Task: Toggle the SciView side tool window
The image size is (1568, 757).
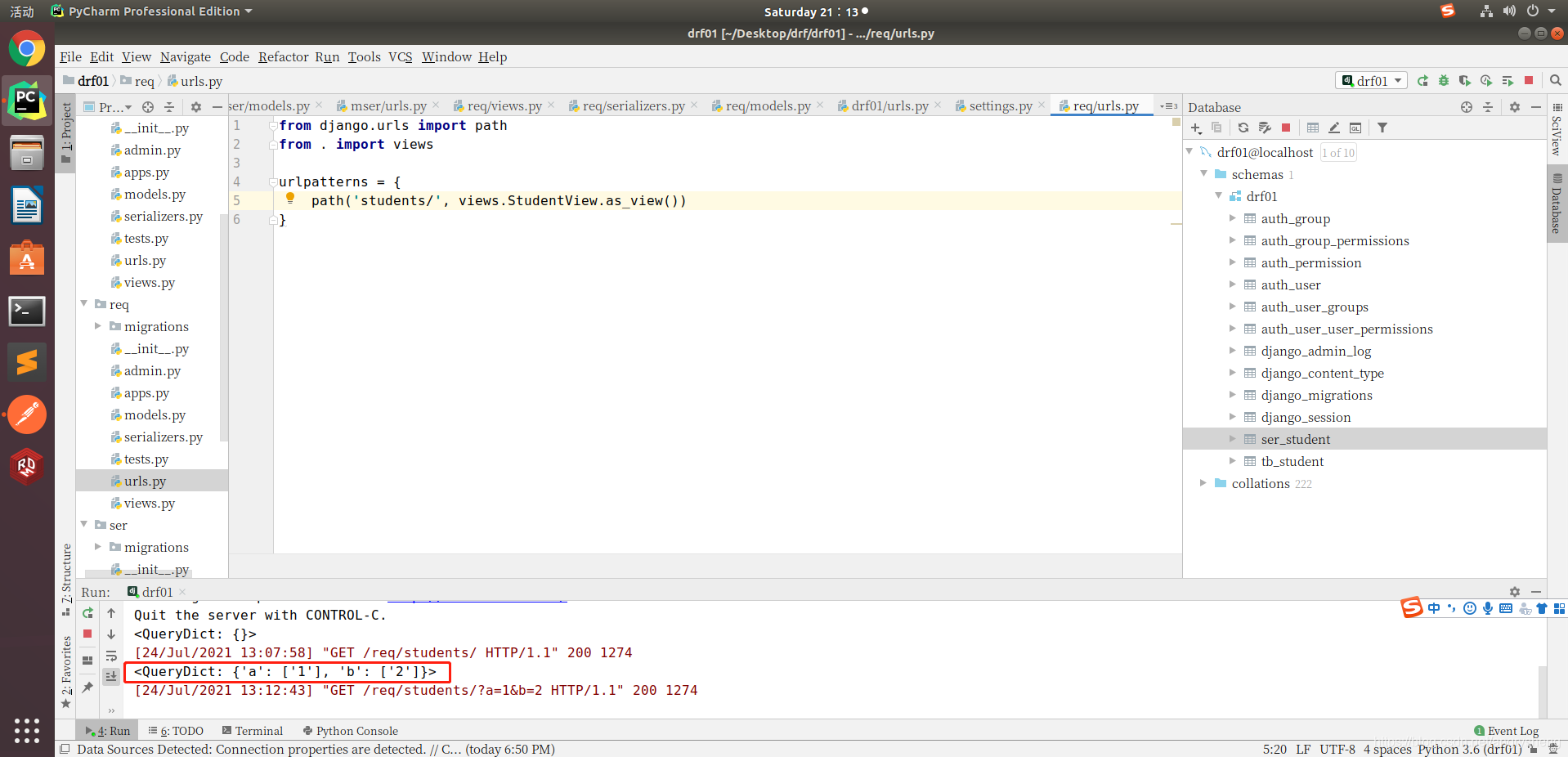Action: pos(1557,130)
